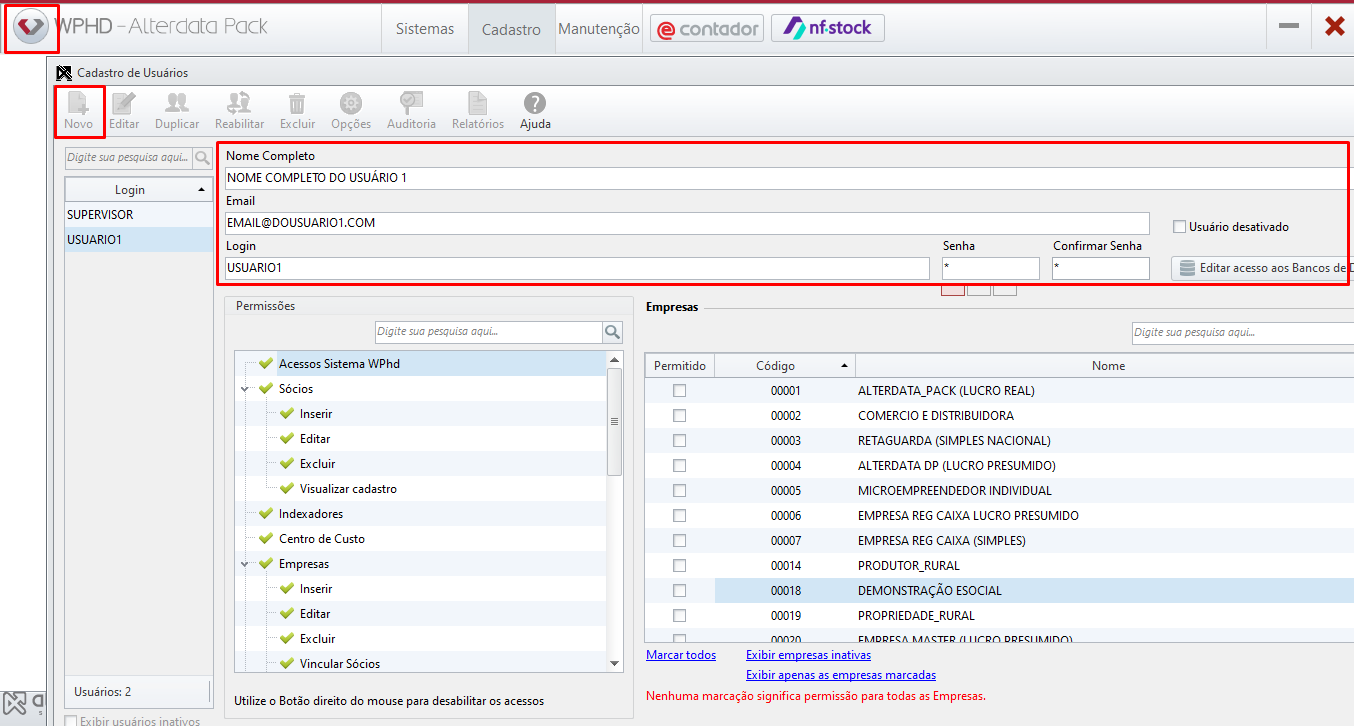Sort by the Login column header arrow
Image resolution: width=1354 pixels, height=726 pixels.
click(201, 190)
